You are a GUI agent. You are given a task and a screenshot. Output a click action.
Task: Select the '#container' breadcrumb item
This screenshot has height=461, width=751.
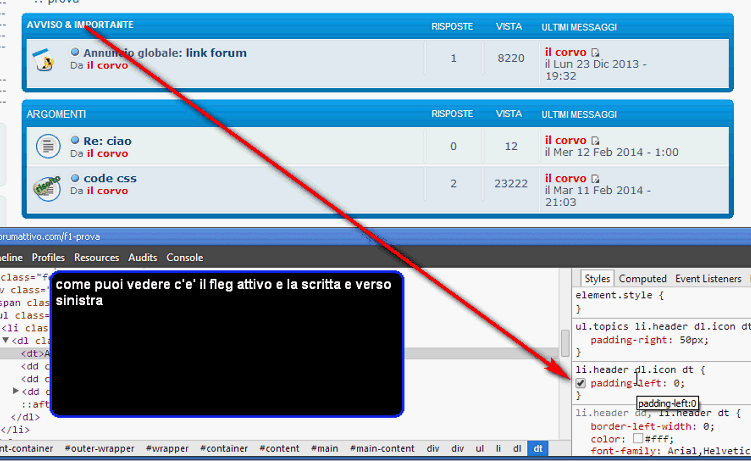(224, 449)
